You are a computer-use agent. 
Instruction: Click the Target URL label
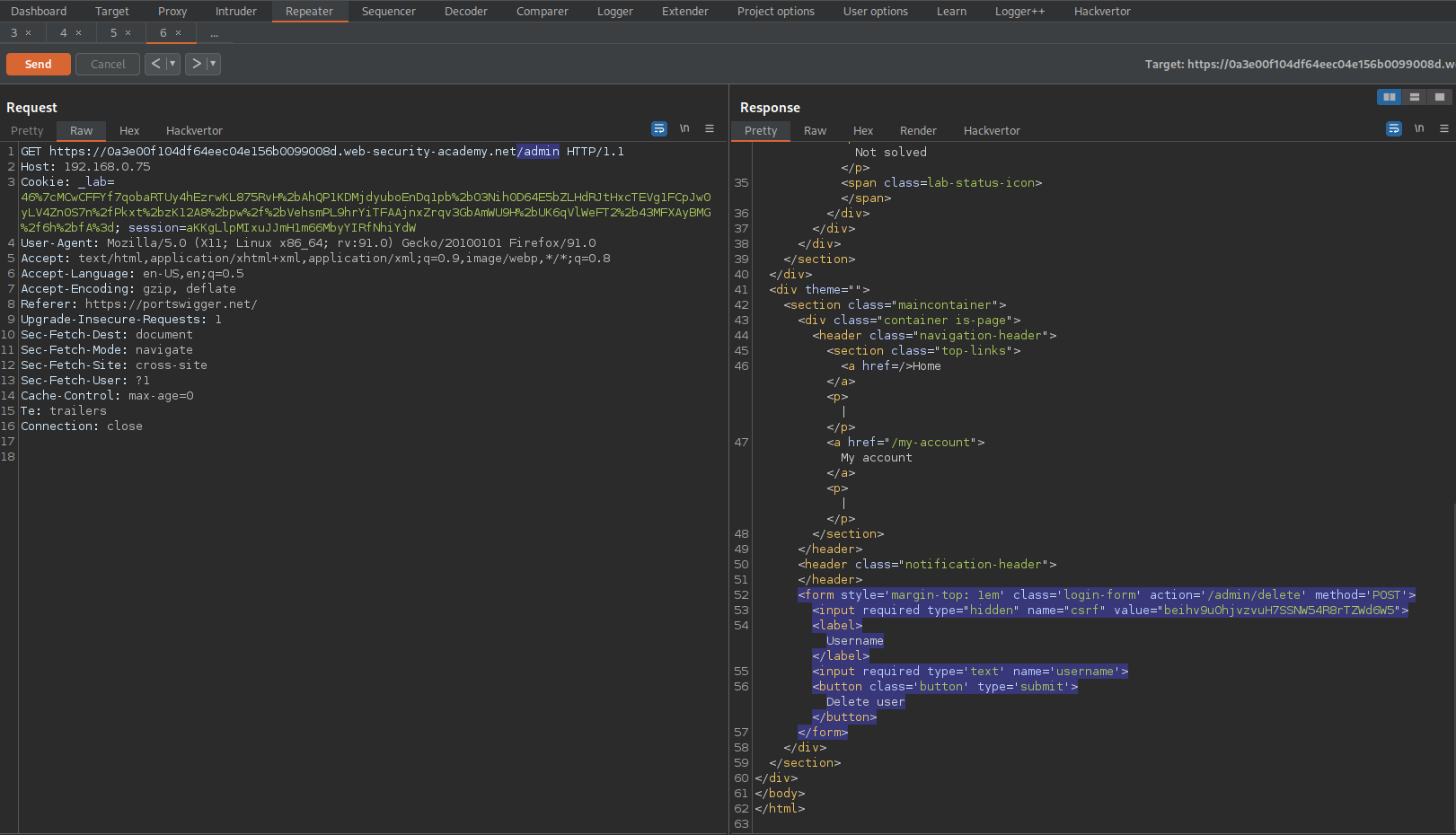1299,64
